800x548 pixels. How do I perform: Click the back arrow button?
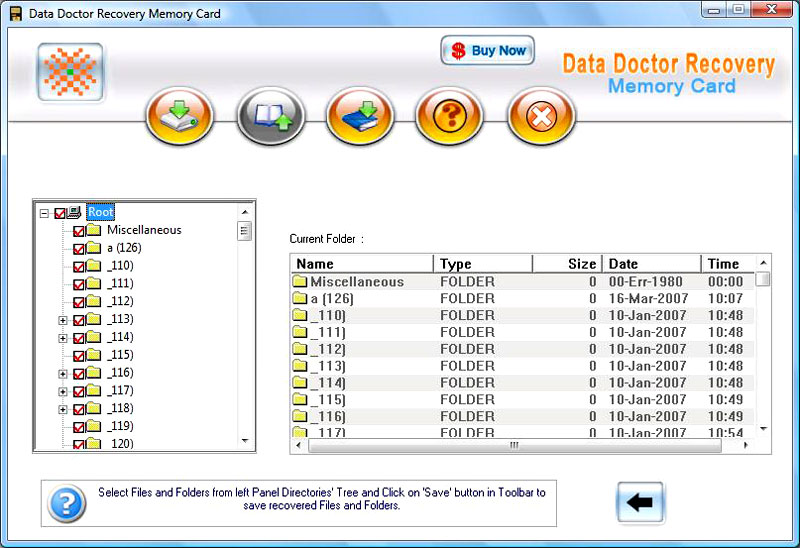click(640, 503)
